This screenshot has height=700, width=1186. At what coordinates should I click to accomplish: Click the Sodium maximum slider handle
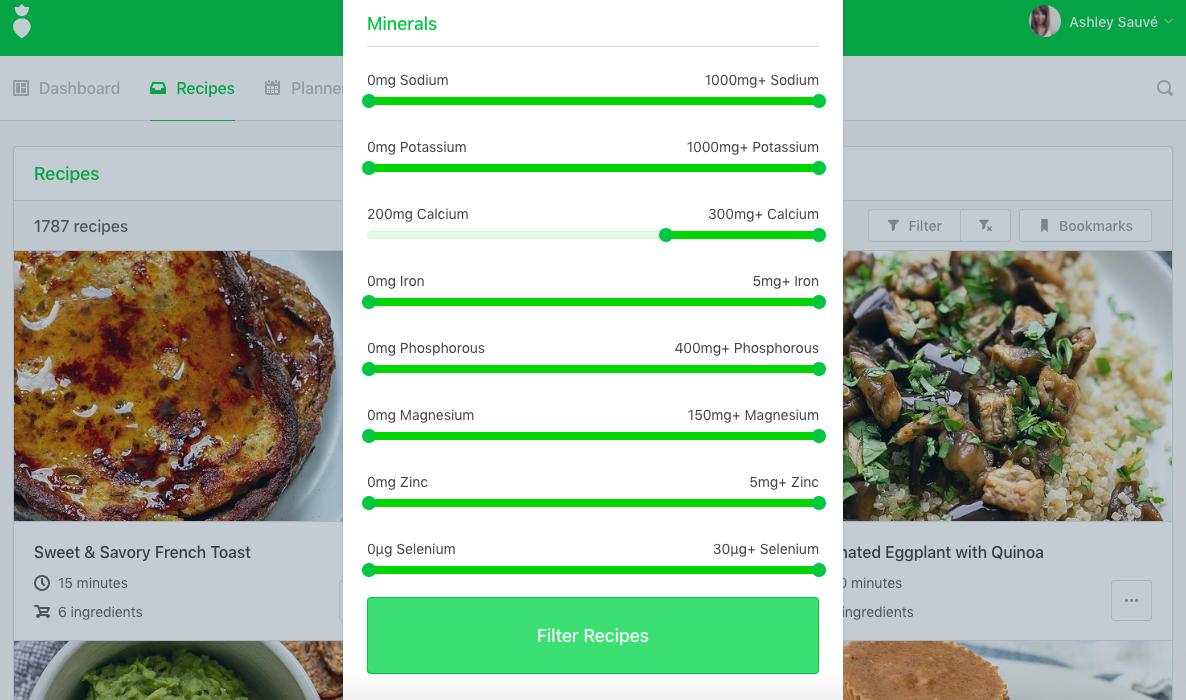(818, 101)
